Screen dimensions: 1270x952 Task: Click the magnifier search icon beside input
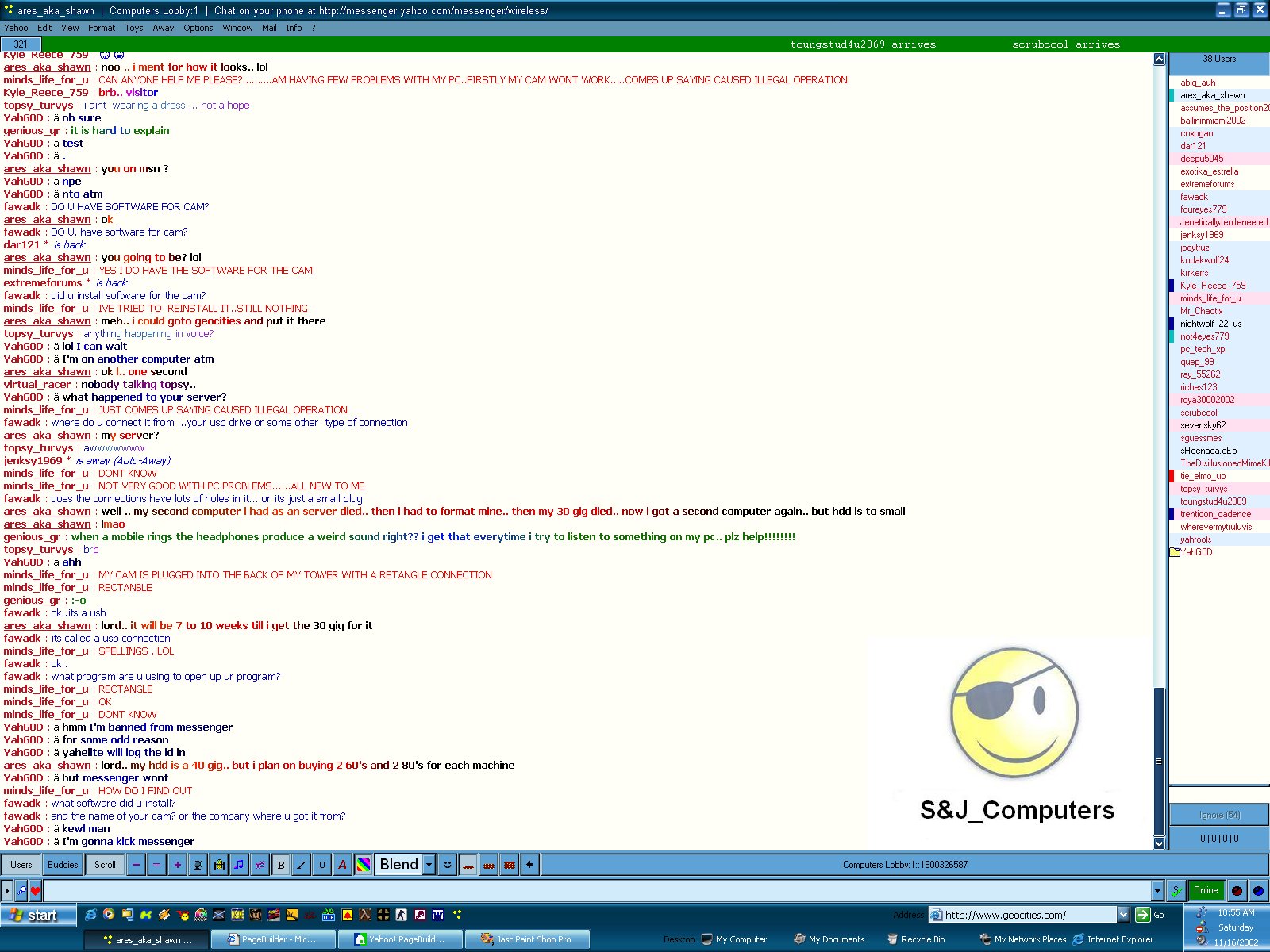pyautogui.click(x=21, y=890)
